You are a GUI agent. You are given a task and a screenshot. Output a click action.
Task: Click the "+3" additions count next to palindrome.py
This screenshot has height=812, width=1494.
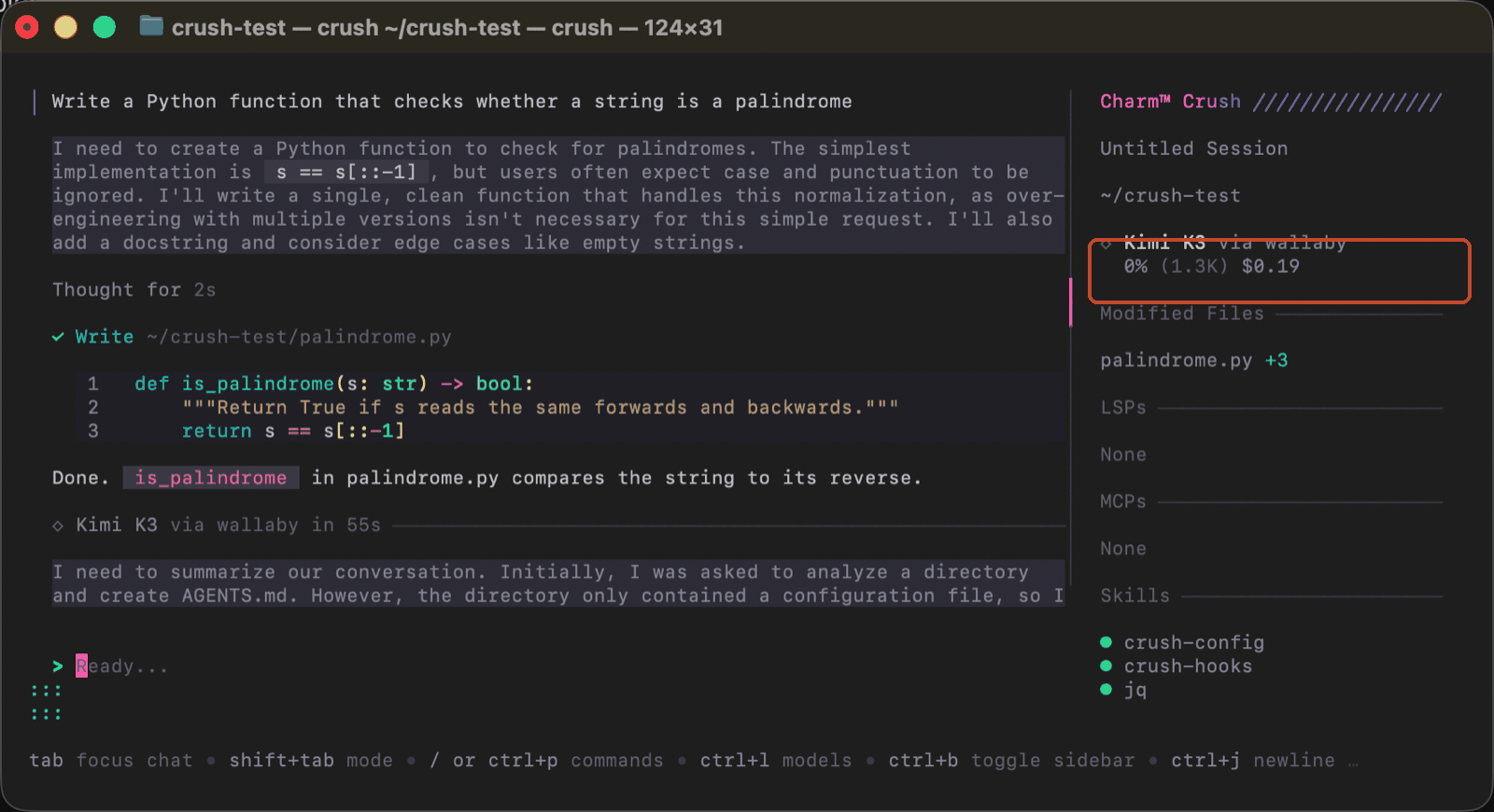tap(1276, 360)
